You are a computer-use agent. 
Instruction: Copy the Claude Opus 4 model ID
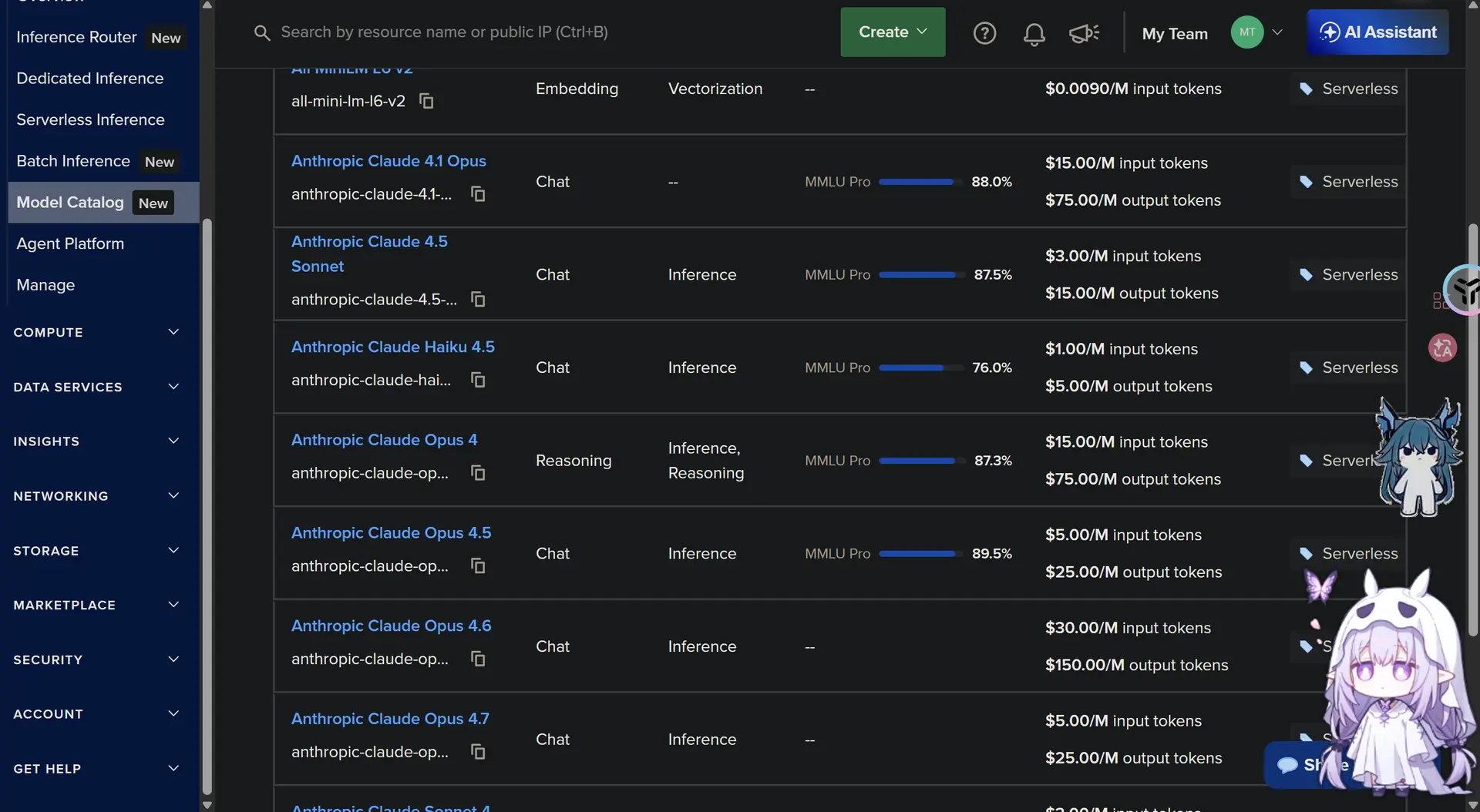point(478,473)
